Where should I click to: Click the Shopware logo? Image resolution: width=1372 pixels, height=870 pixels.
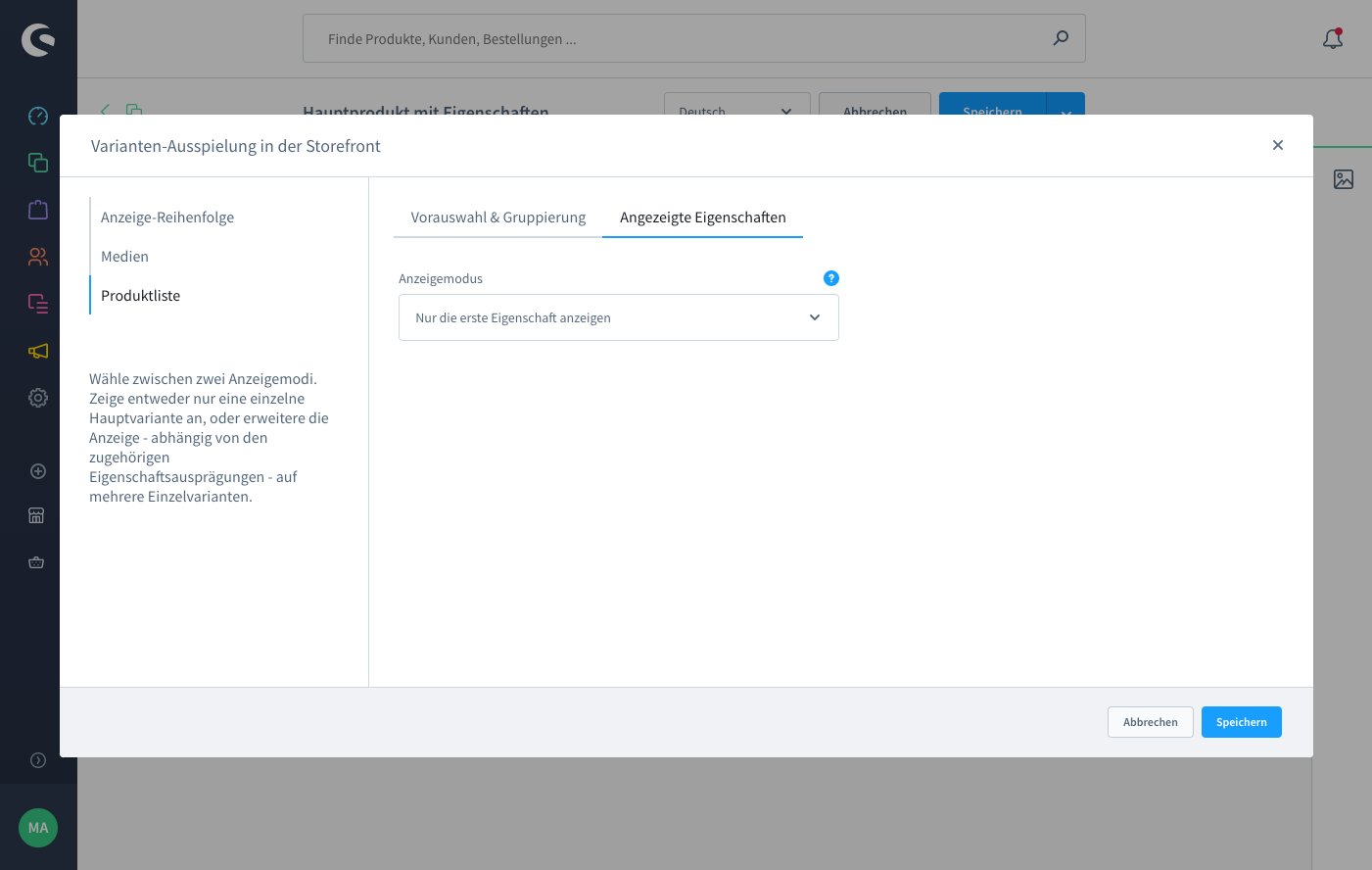38,39
